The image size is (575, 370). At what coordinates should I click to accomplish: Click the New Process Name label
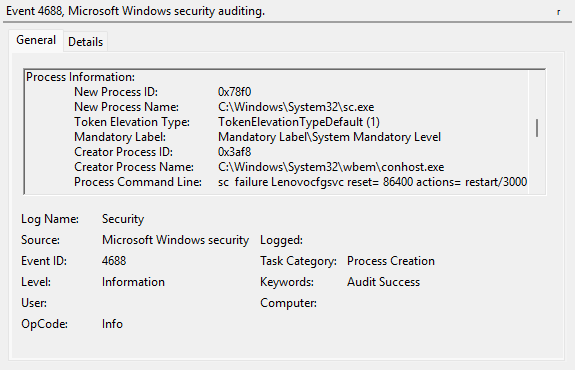pos(126,107)
